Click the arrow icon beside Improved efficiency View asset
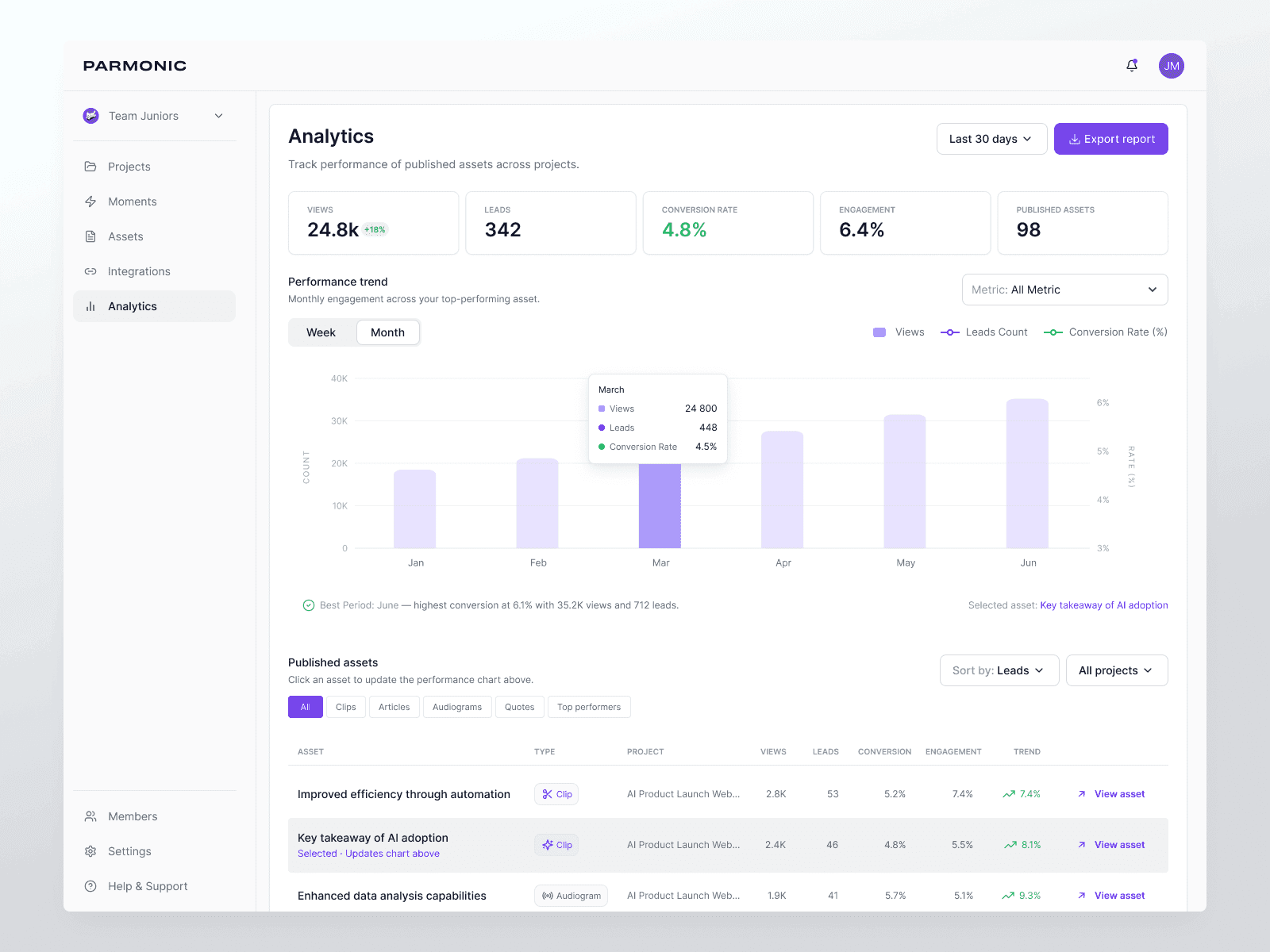 pyautogui.click(x=1081, y=794)
